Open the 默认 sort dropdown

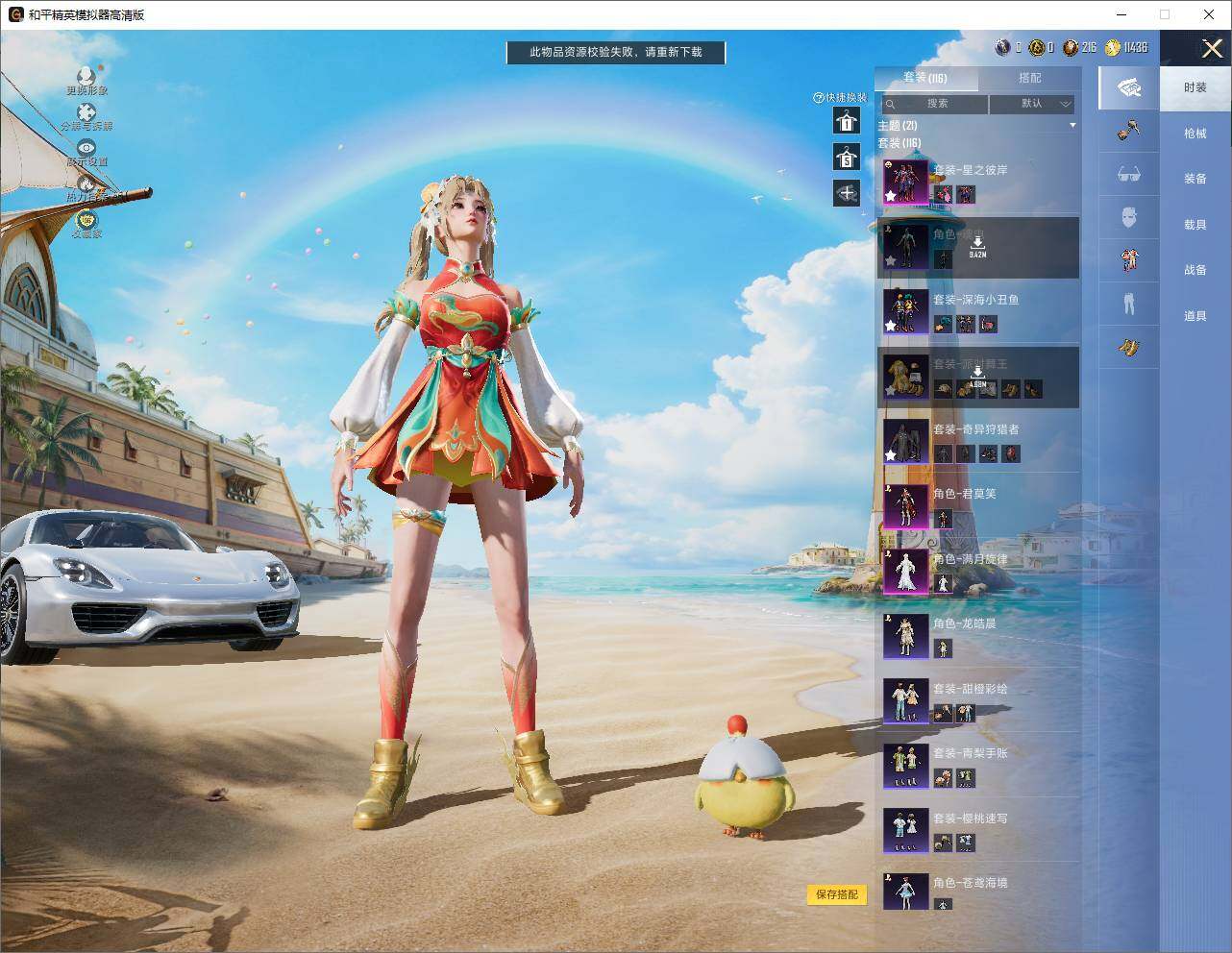click(1032, 104)
